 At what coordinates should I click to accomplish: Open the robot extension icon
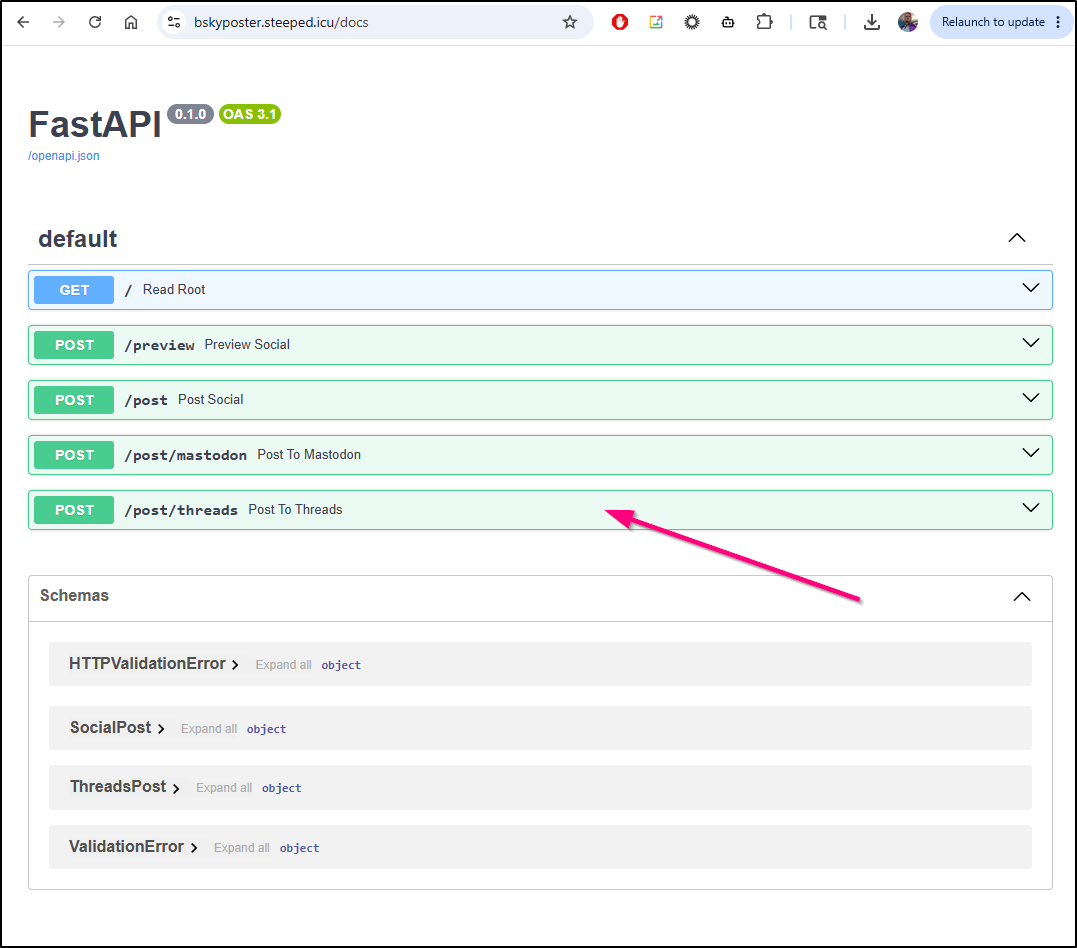pos(728,22)
